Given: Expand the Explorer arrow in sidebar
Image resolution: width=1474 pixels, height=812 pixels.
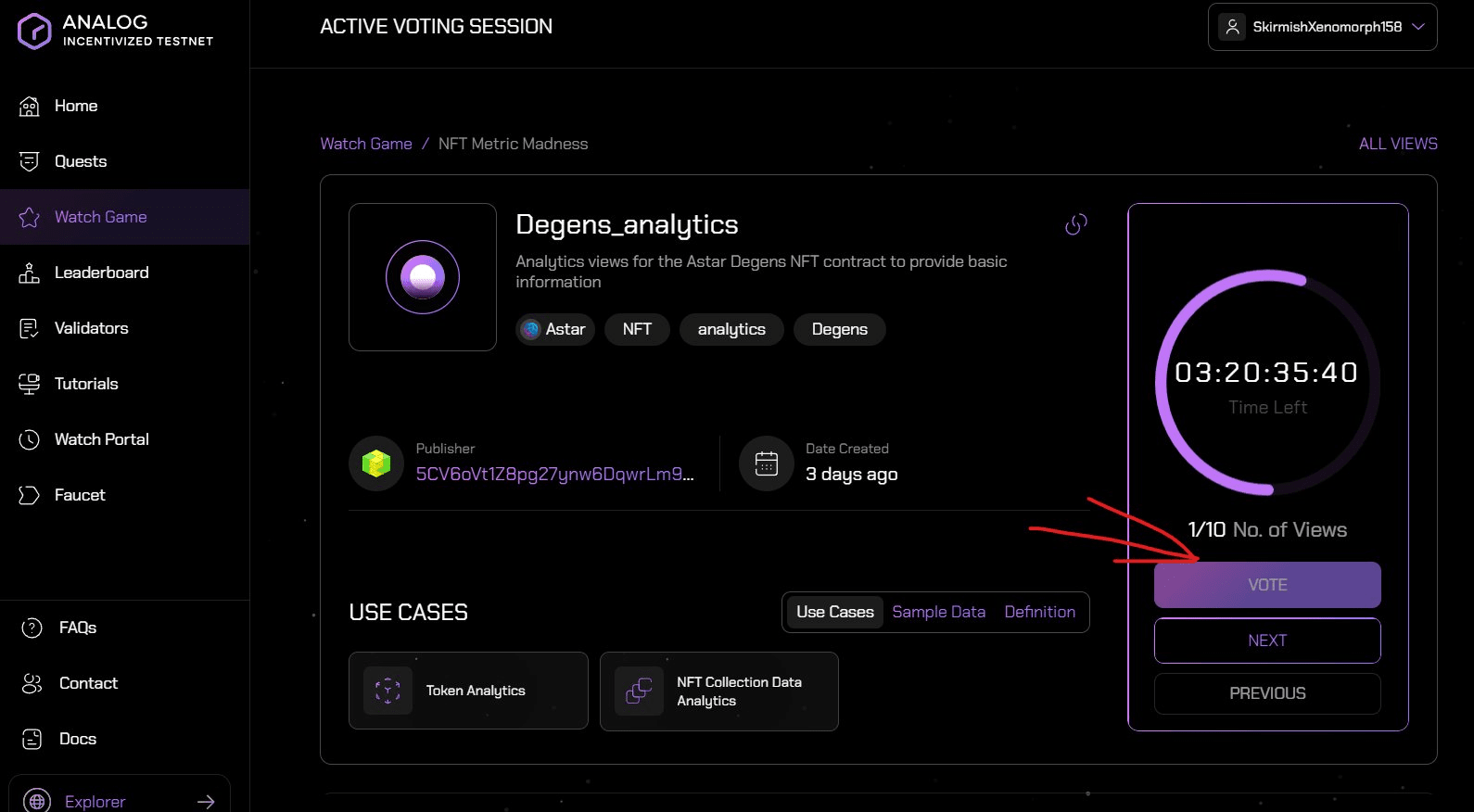Looking at the screenshot, I should 206,802.
